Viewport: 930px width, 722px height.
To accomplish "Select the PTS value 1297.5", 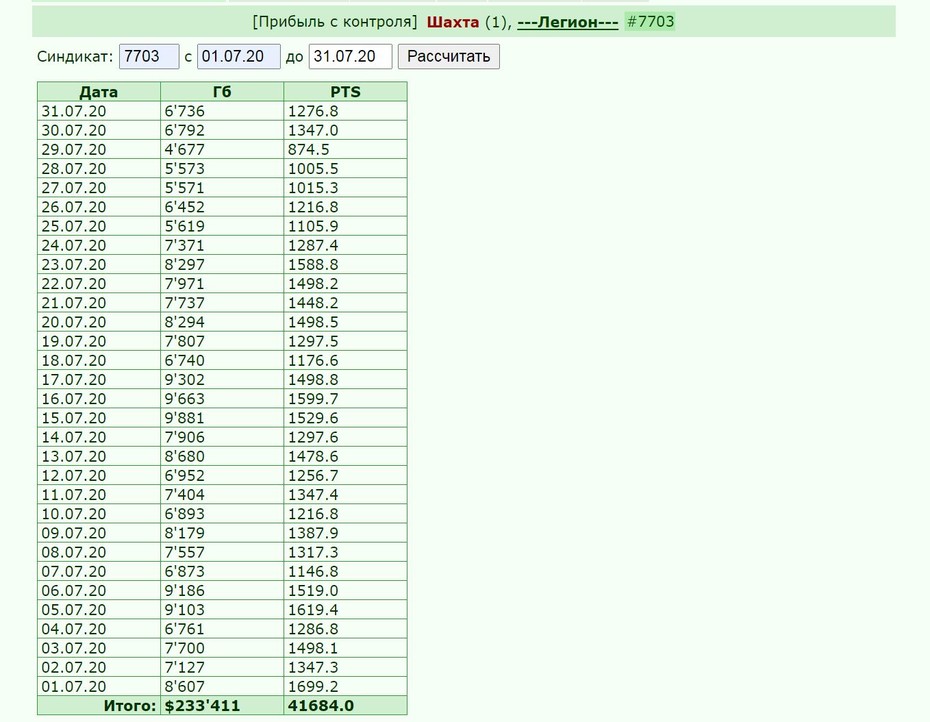I will pos(313,341).
